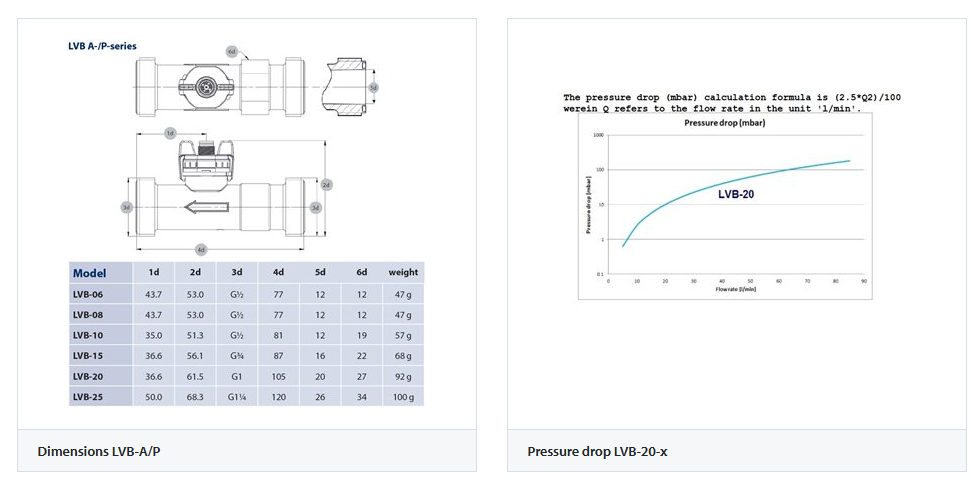The width and height of the screenshot is (971, 490).
Task: Click the G1¼ cell in LVB-25 row
Action: click(237, 397)
